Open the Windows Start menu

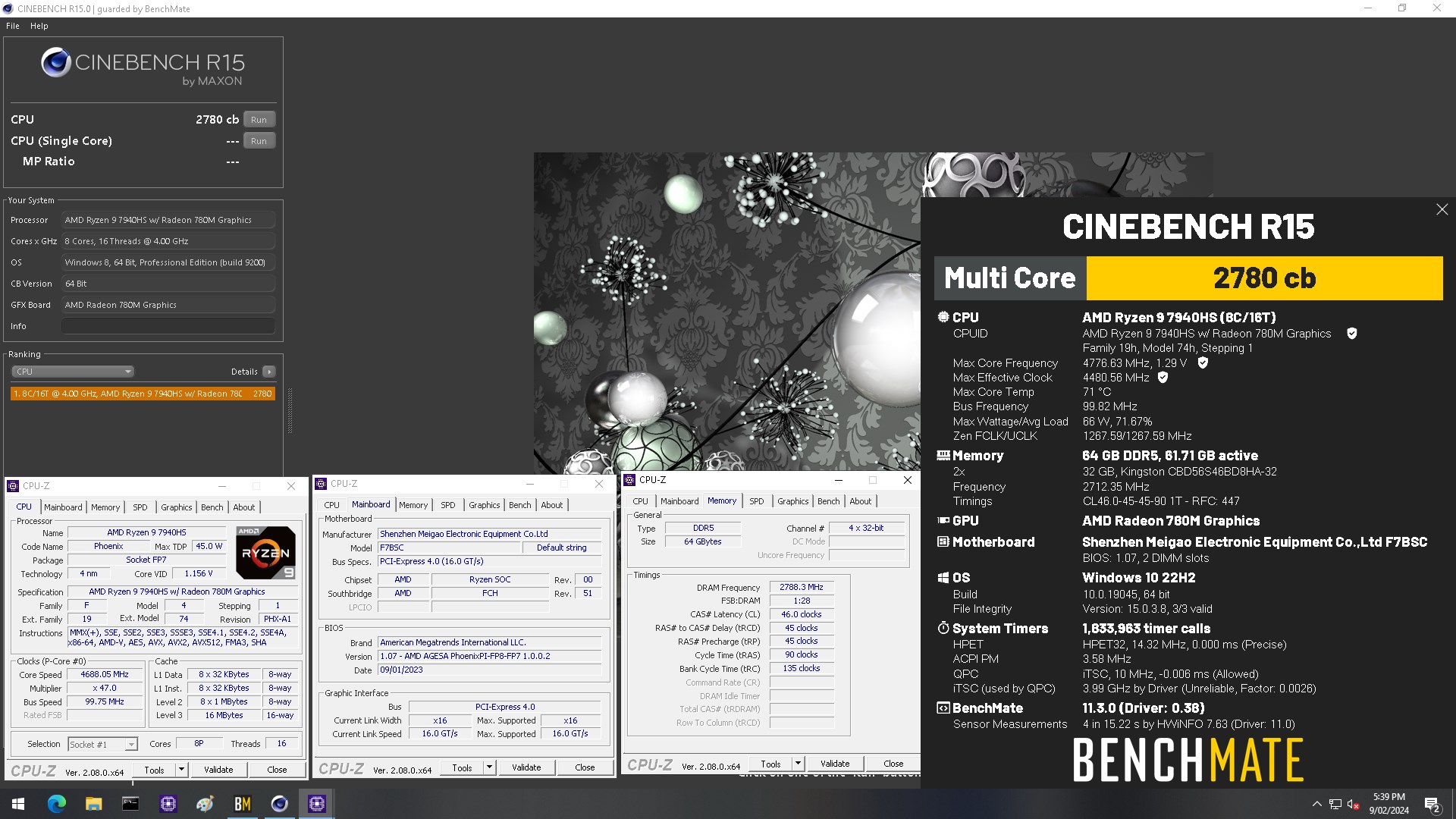[18, 804]
